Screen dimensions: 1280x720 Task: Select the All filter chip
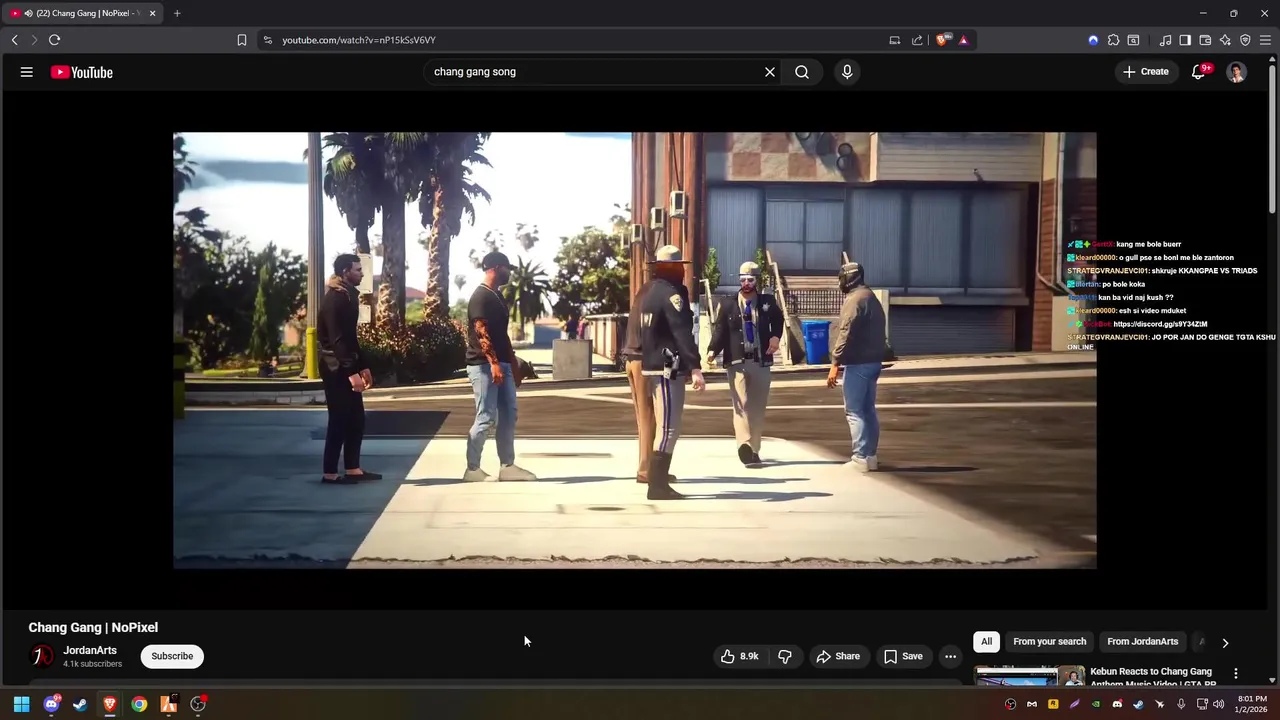click(986, 641)
